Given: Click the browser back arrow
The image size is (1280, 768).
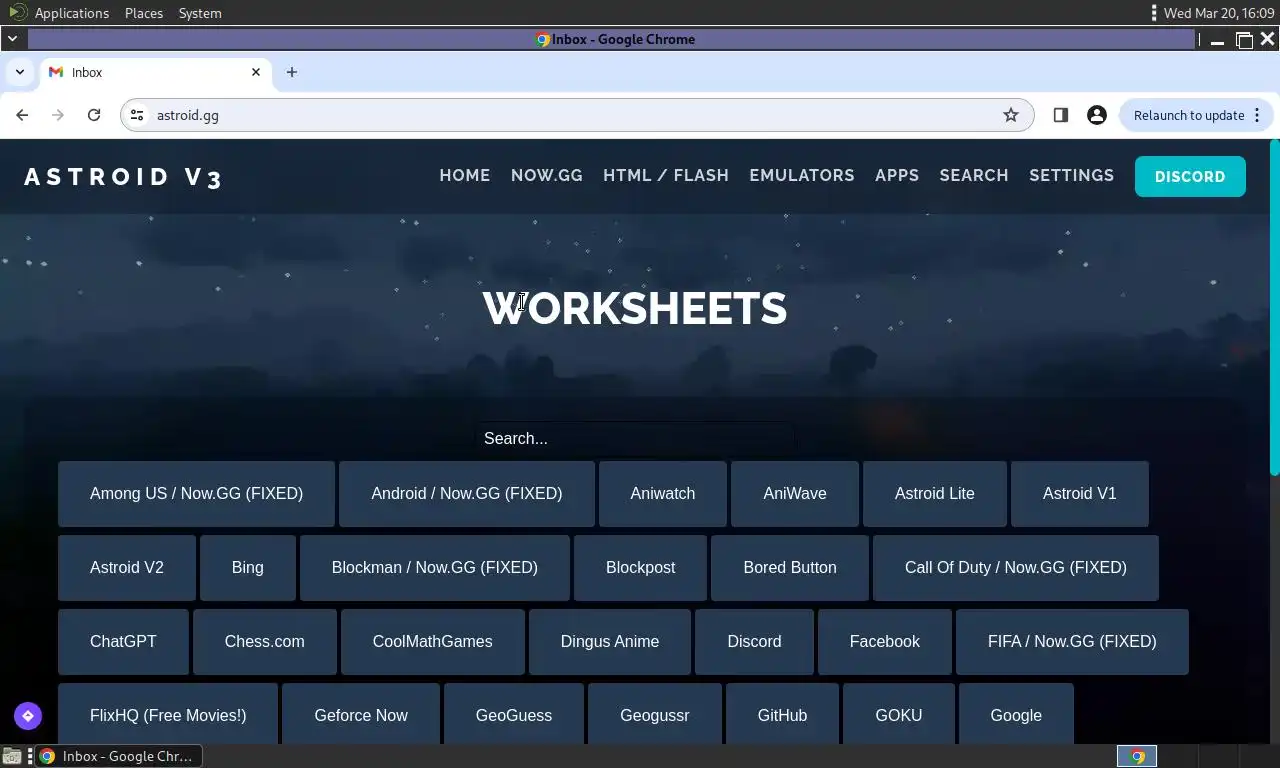Looking at the screenshot, I should tap(22, 115).
